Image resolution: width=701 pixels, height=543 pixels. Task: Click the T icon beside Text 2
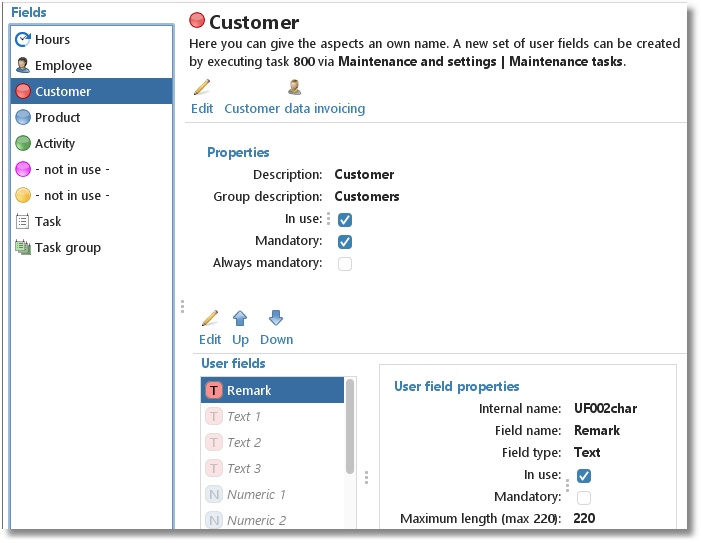214,442
